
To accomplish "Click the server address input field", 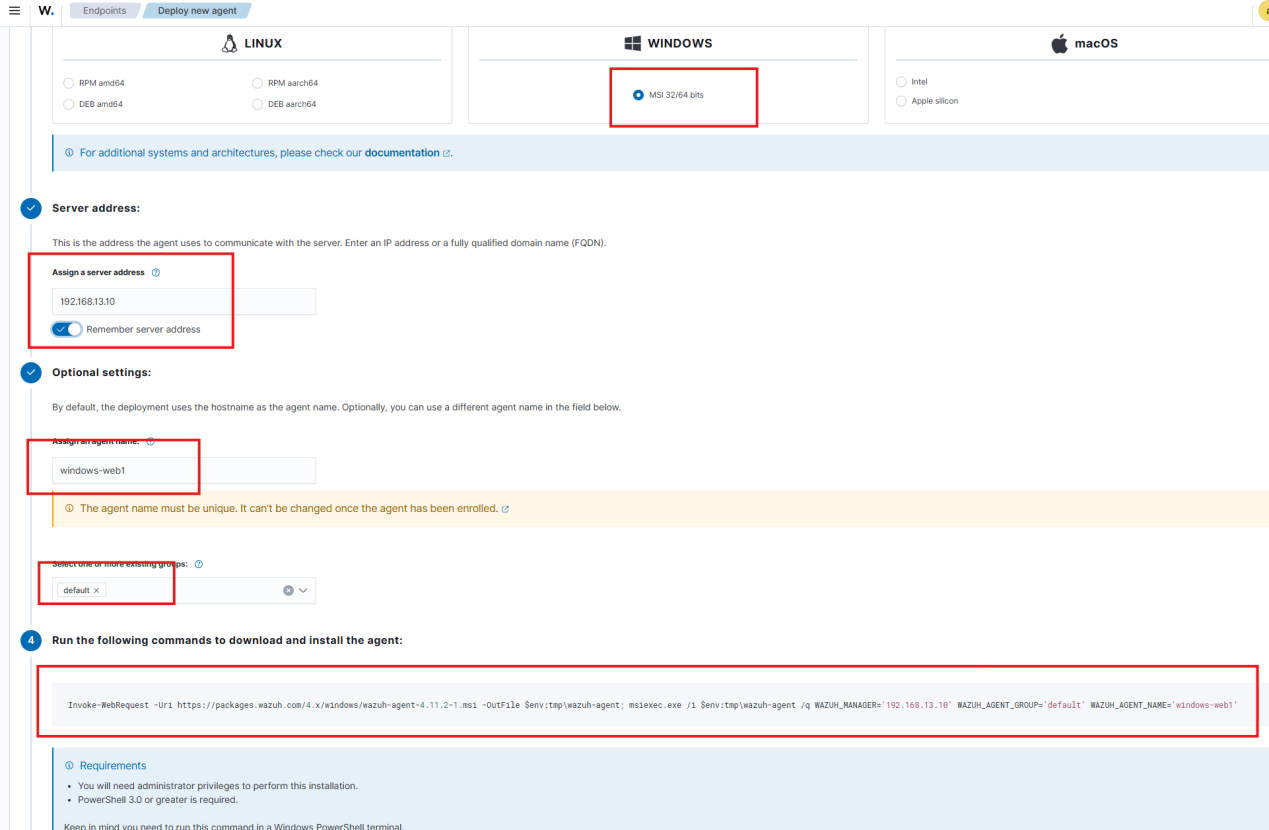I will click(184, 301).
